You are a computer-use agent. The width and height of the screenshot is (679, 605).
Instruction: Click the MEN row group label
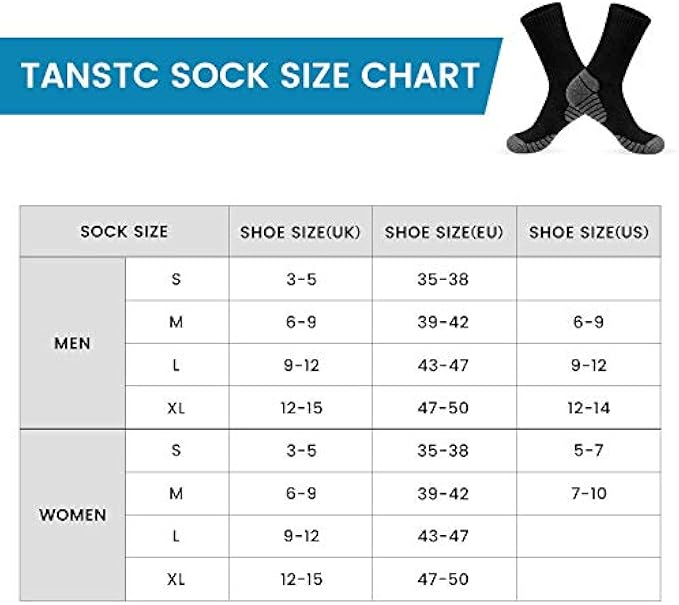point(72,343)
